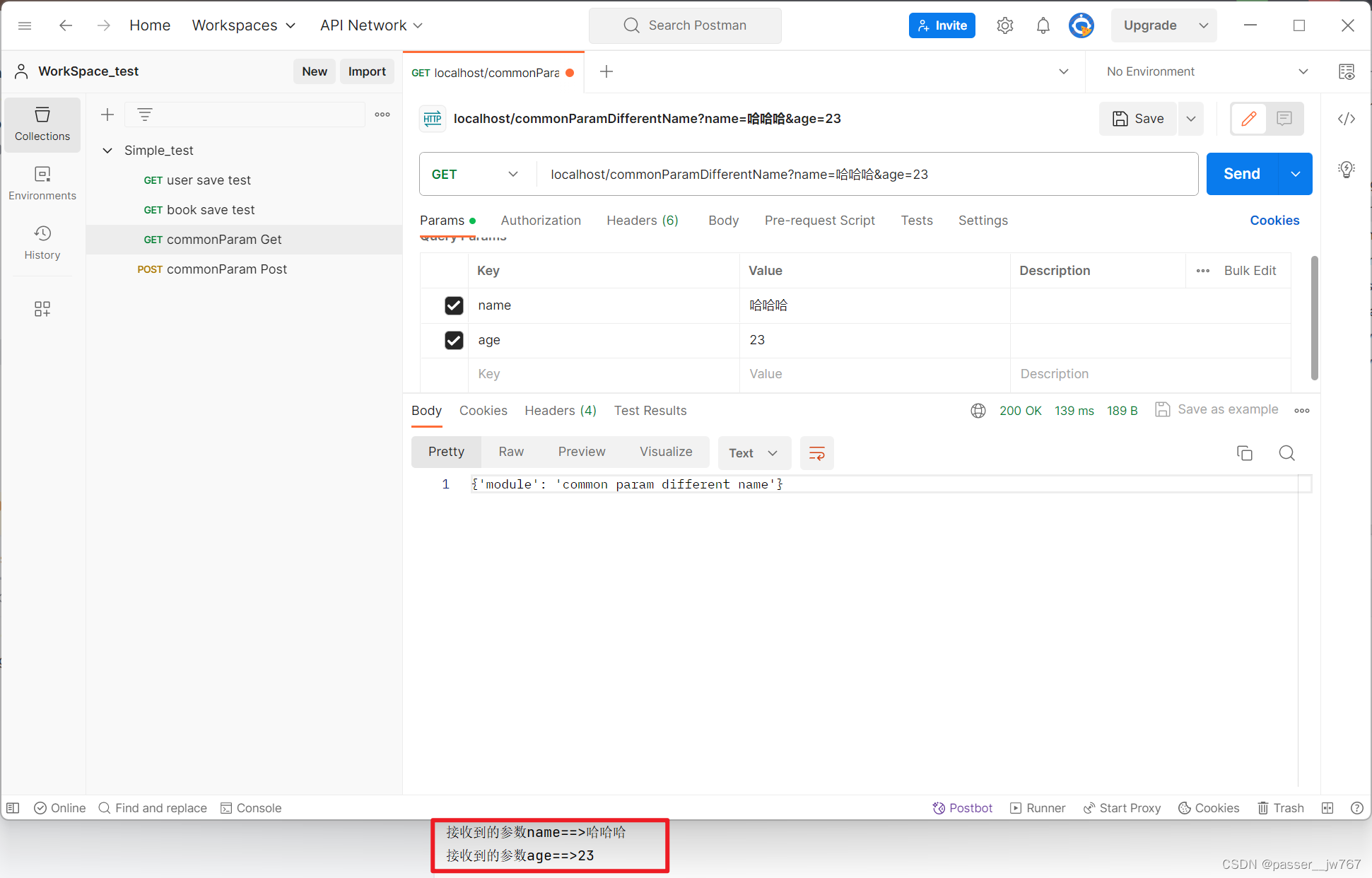Open the tab list chevron

pos(1064,71)
